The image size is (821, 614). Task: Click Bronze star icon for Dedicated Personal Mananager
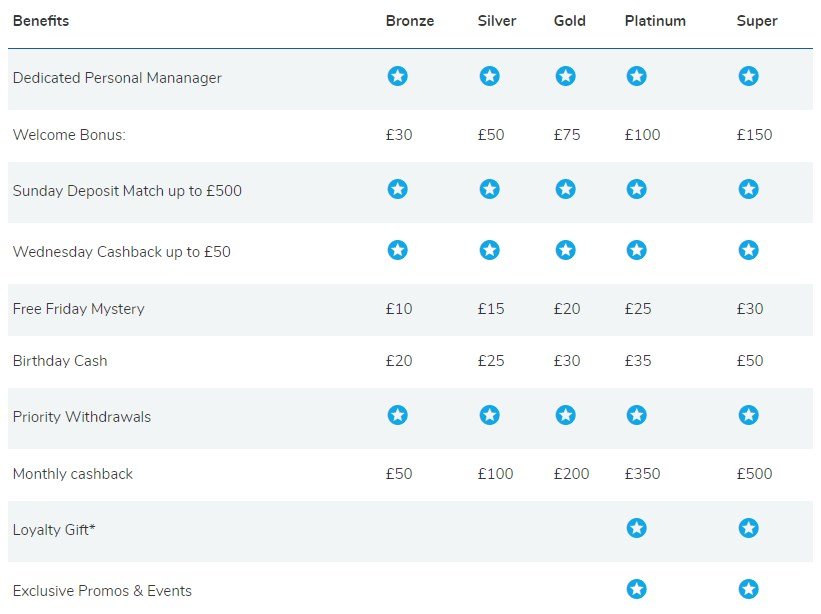[x=397, y=76]
